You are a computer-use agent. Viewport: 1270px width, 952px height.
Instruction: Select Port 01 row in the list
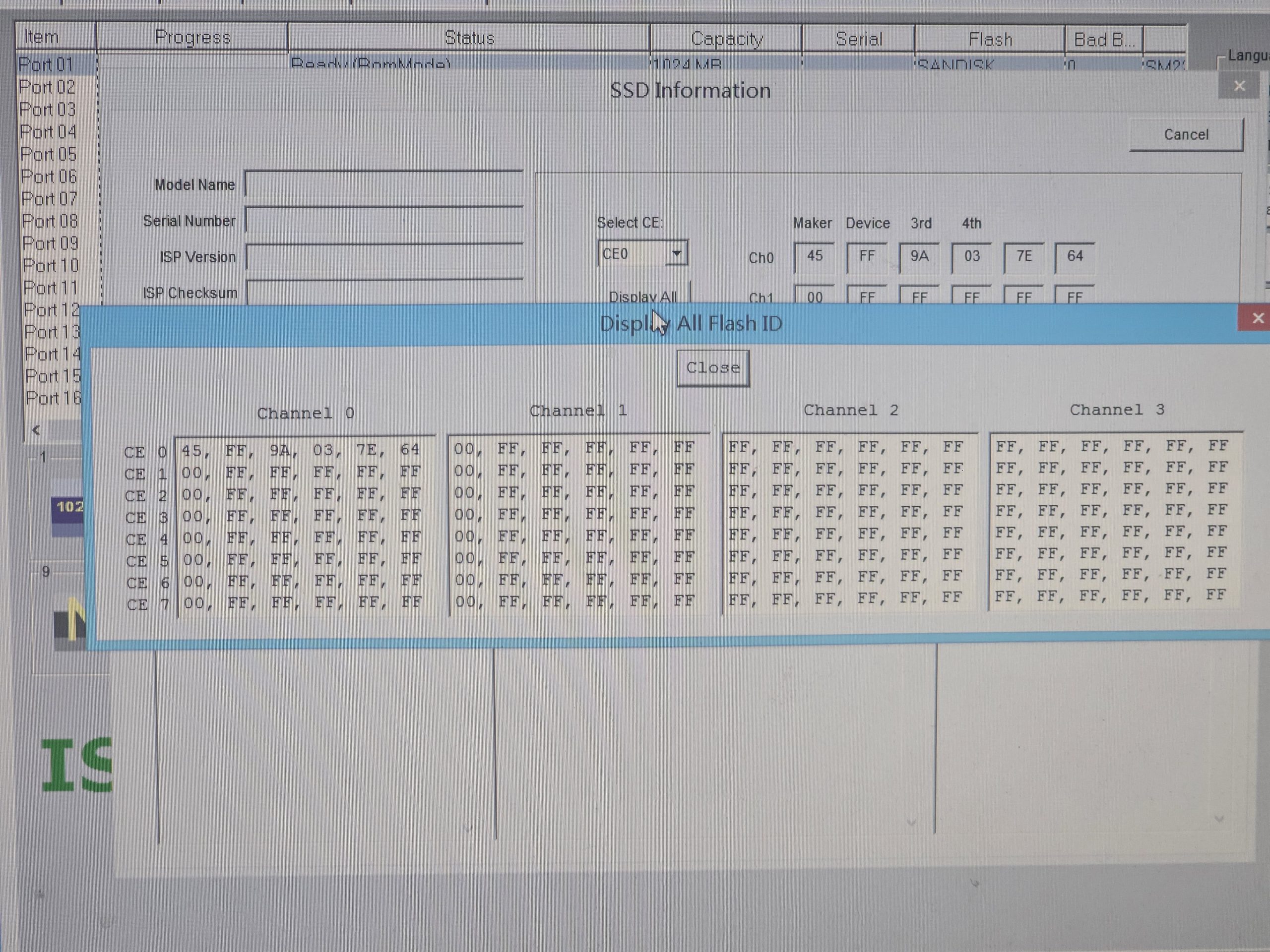pyautogui.click(x=46, y=64)
